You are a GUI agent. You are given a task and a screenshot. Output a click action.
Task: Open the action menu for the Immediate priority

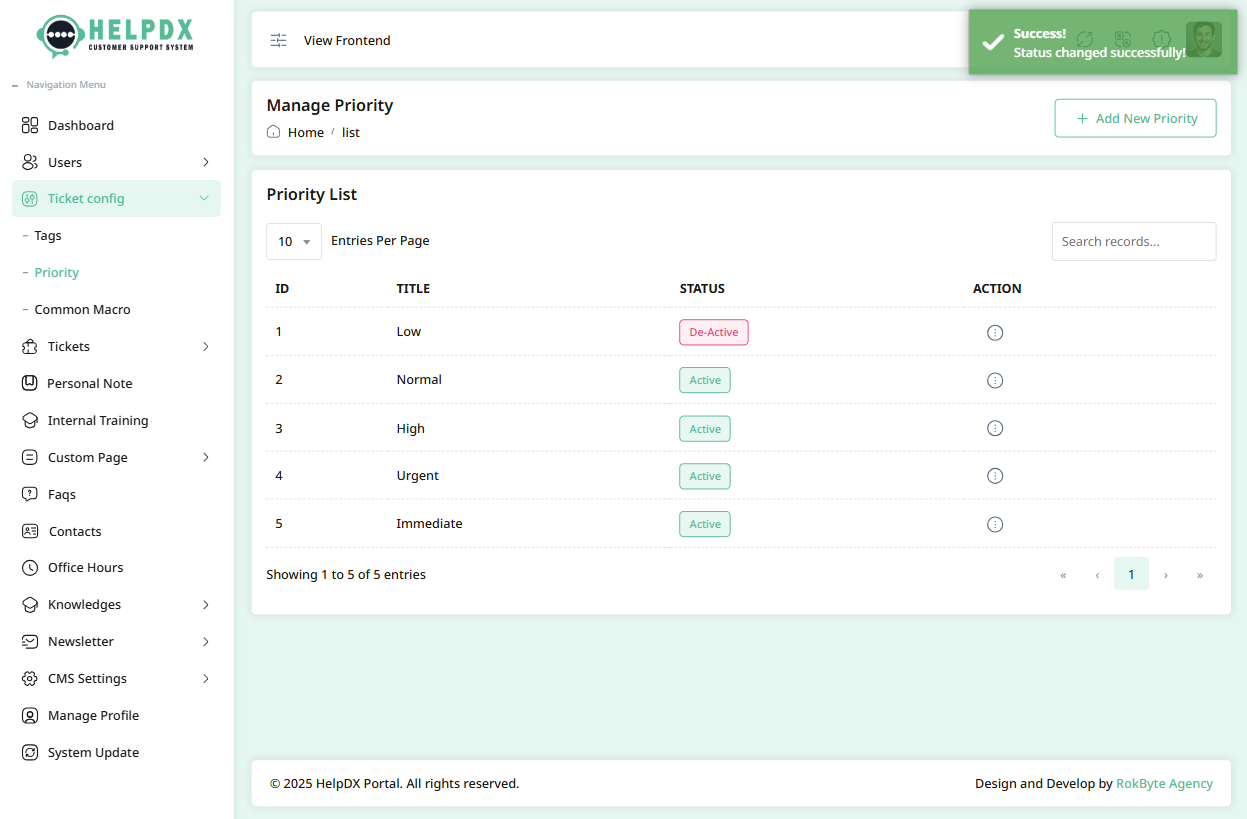coord(995,523)
